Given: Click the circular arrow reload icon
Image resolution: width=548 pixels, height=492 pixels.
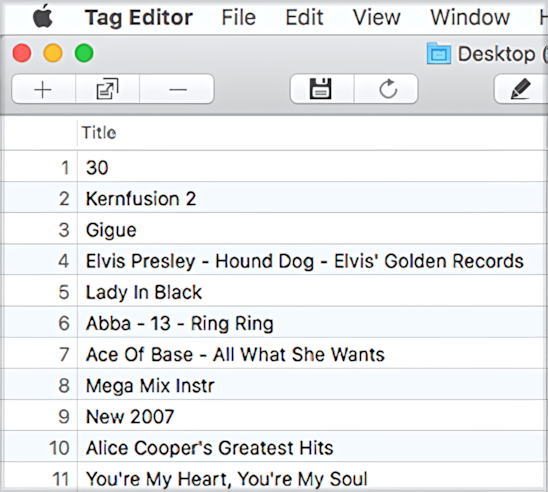Looking at the screenshot, I should point(387,89).
